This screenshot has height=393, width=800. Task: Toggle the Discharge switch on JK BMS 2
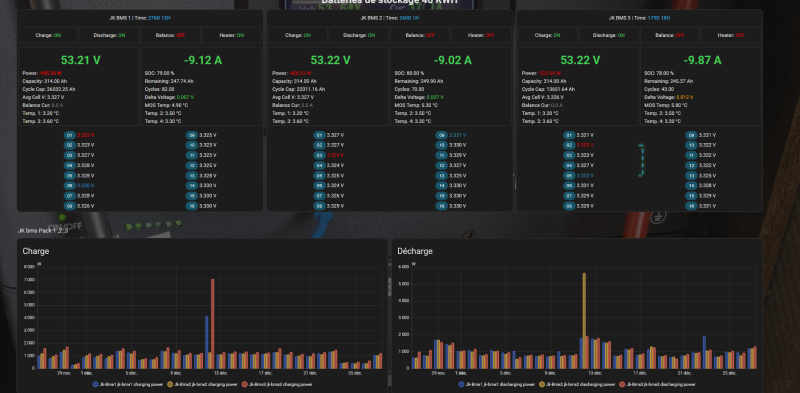pos(359,35)
